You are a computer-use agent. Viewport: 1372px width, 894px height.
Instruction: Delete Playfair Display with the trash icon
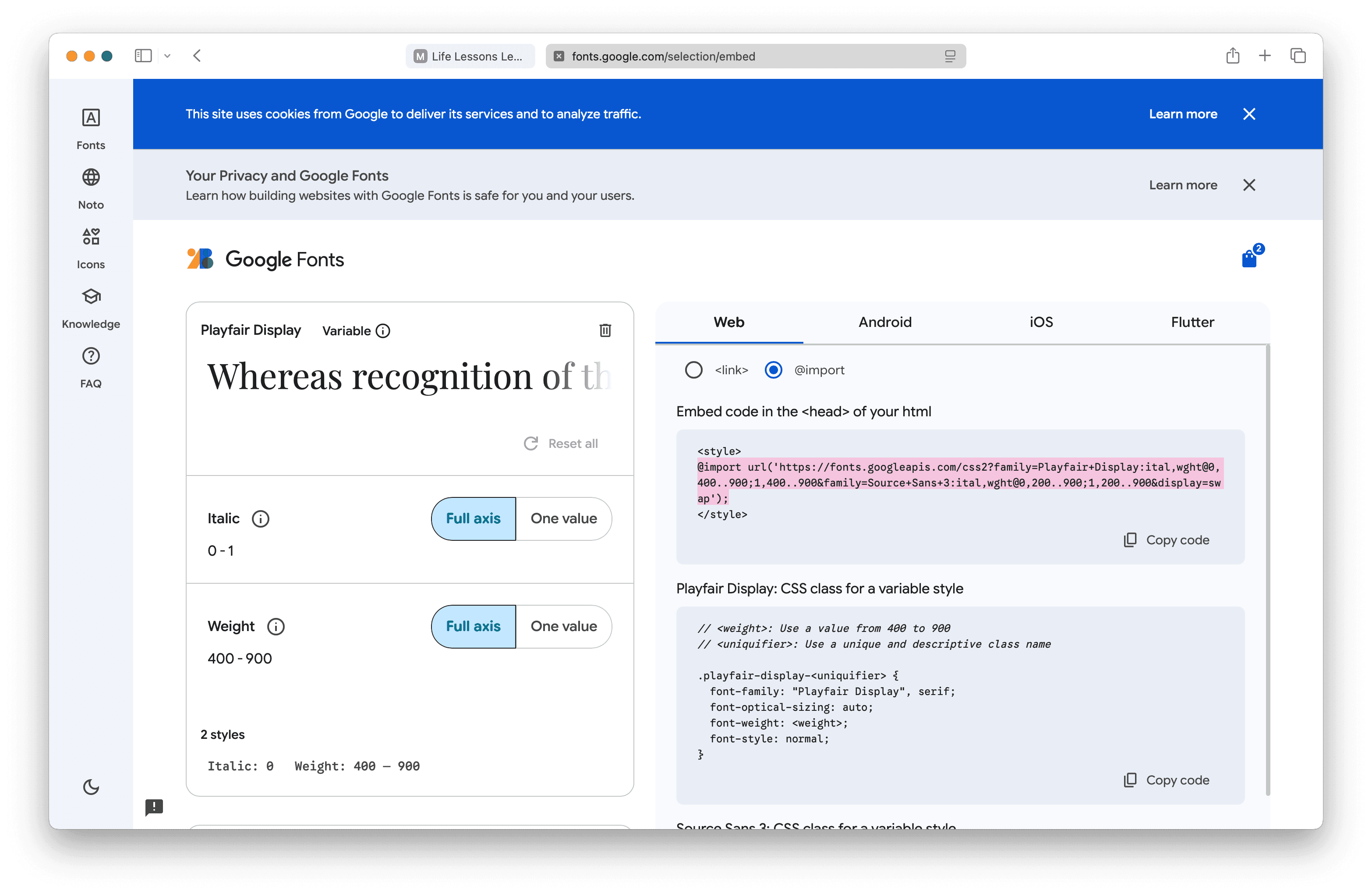click(x=605, y=330)
